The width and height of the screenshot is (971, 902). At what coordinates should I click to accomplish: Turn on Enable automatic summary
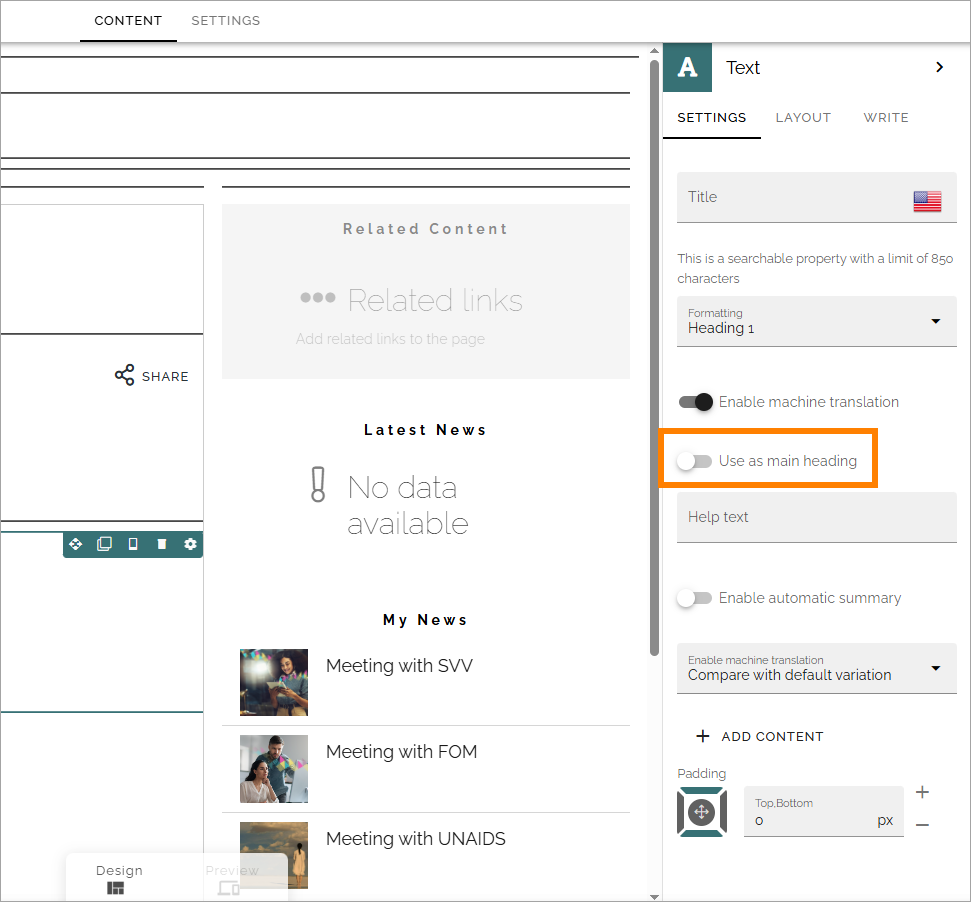pos(694,598)
